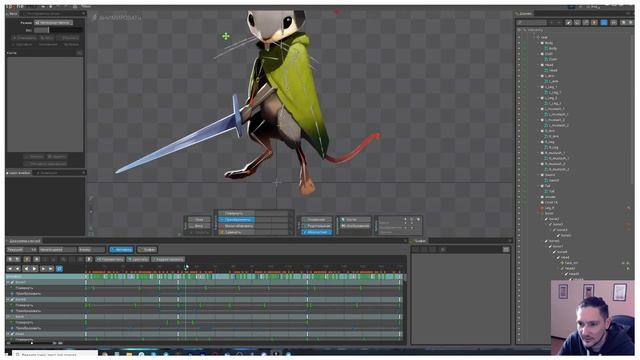
Task: Activate the Weights tool button
Action: [x=199, y=226]
